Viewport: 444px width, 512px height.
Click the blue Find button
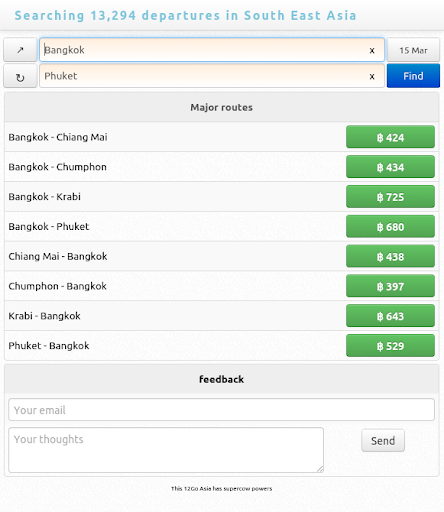413,76
